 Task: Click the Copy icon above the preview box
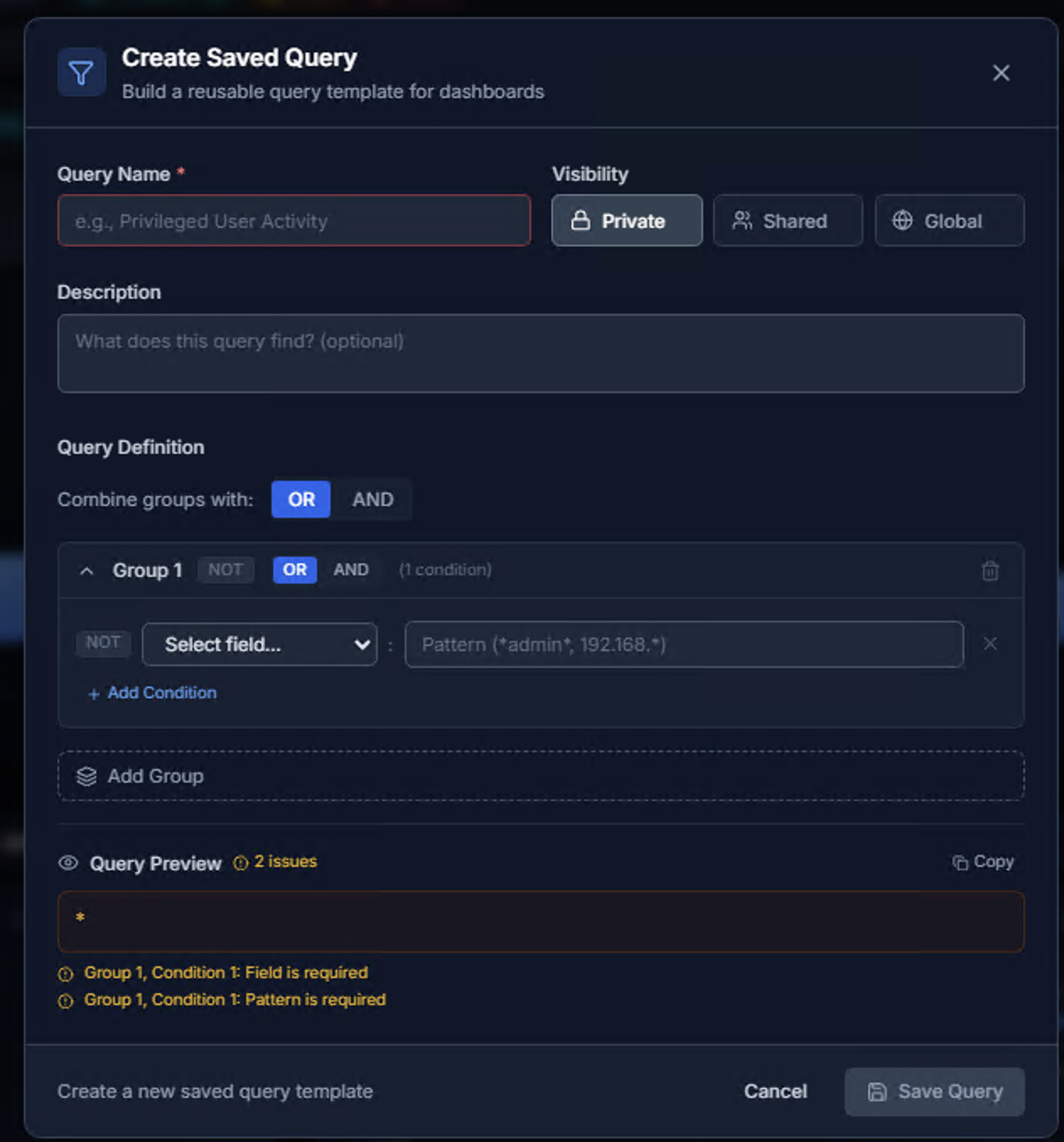pyautogui.click(x=959, y=862)
